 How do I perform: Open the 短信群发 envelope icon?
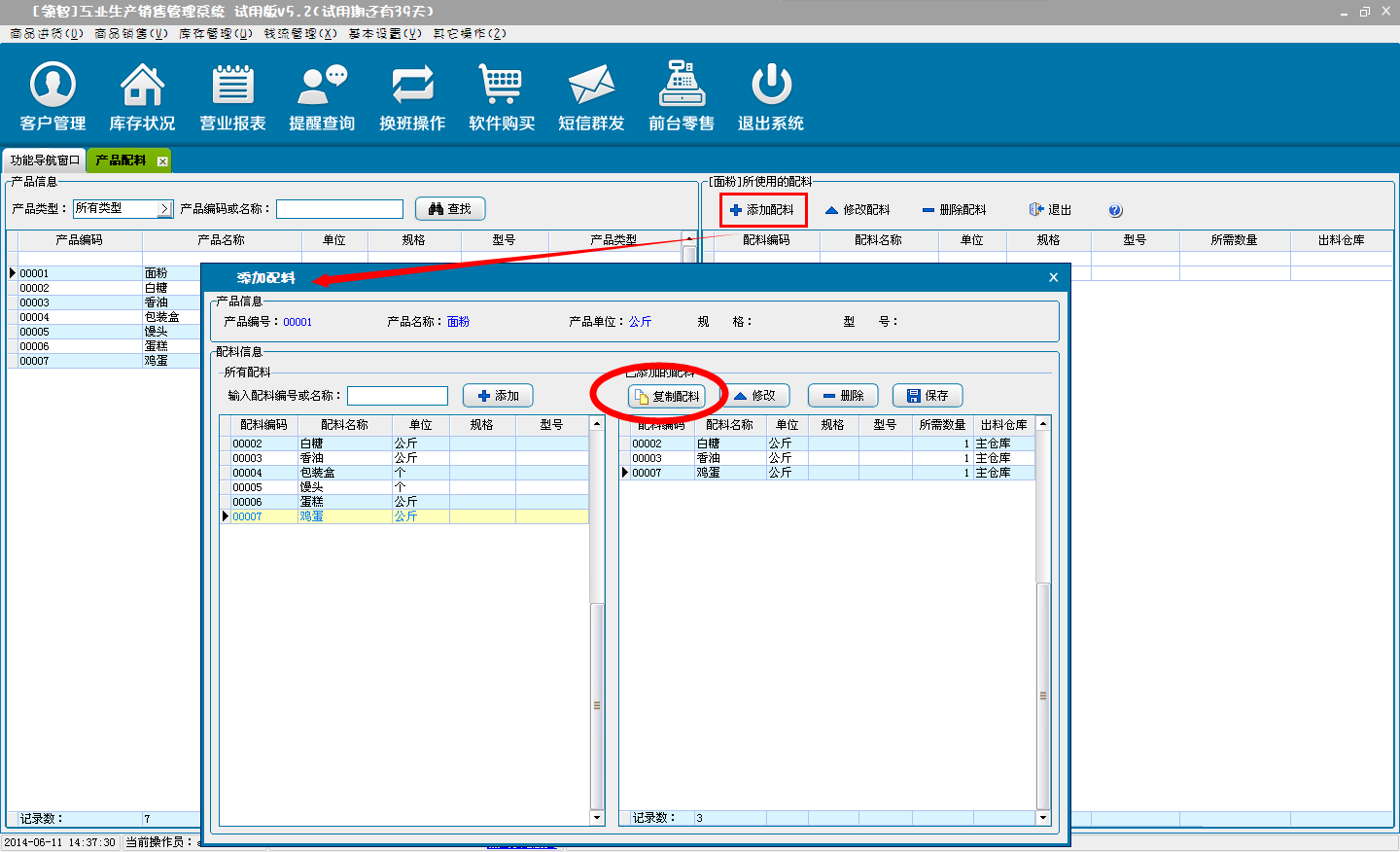[x=591, y=86]
